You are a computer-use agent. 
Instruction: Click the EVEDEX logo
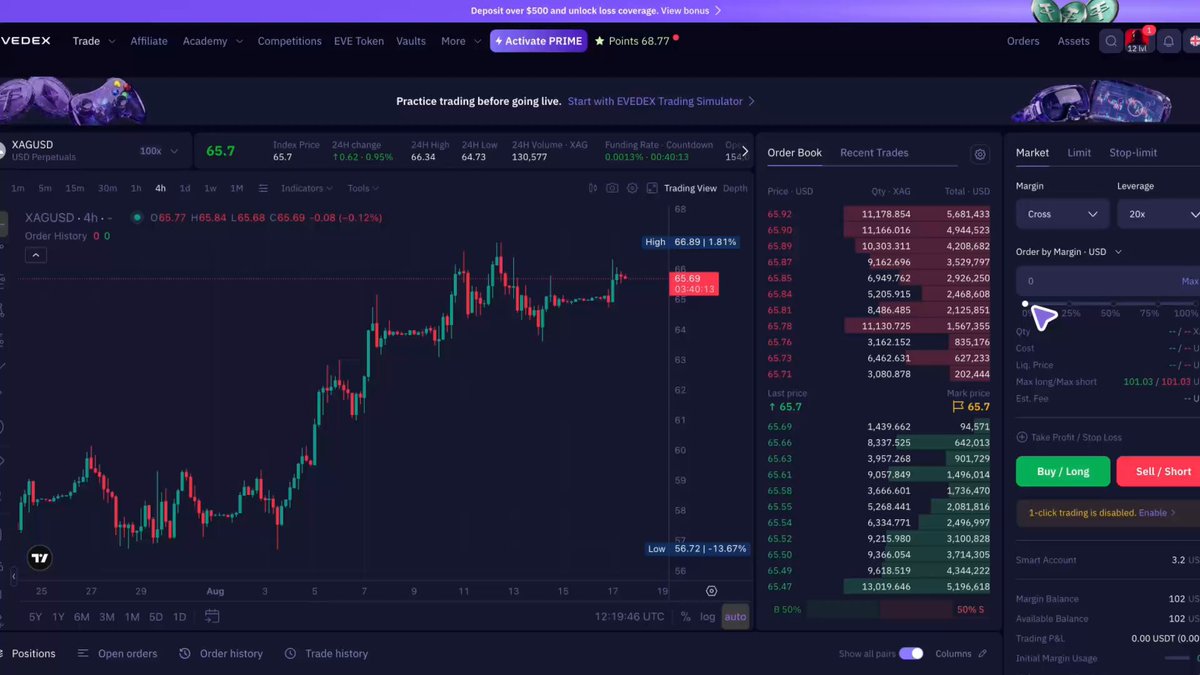pyautogui.click(x=26, y=41)
